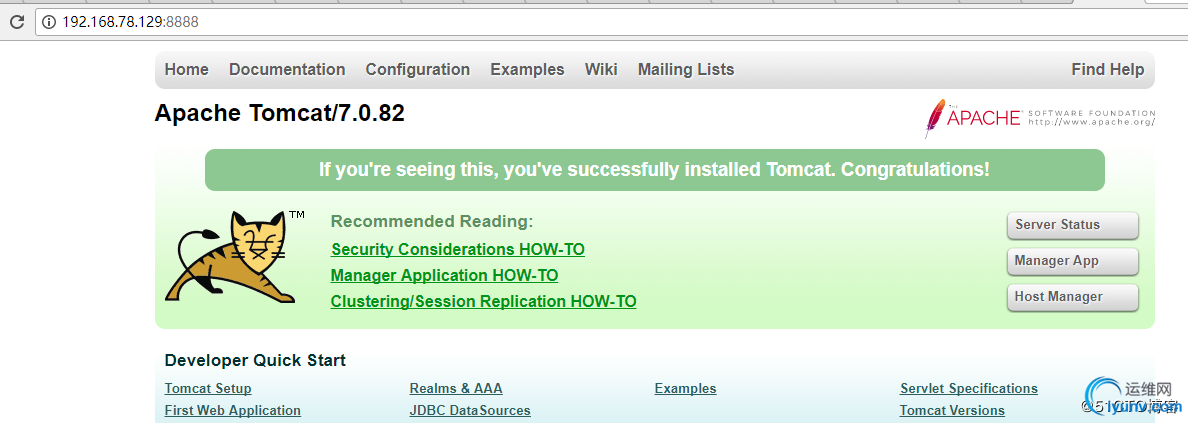Open the Examples item in top navigation
Screen dimensions: 1188x423
(527, 70)
